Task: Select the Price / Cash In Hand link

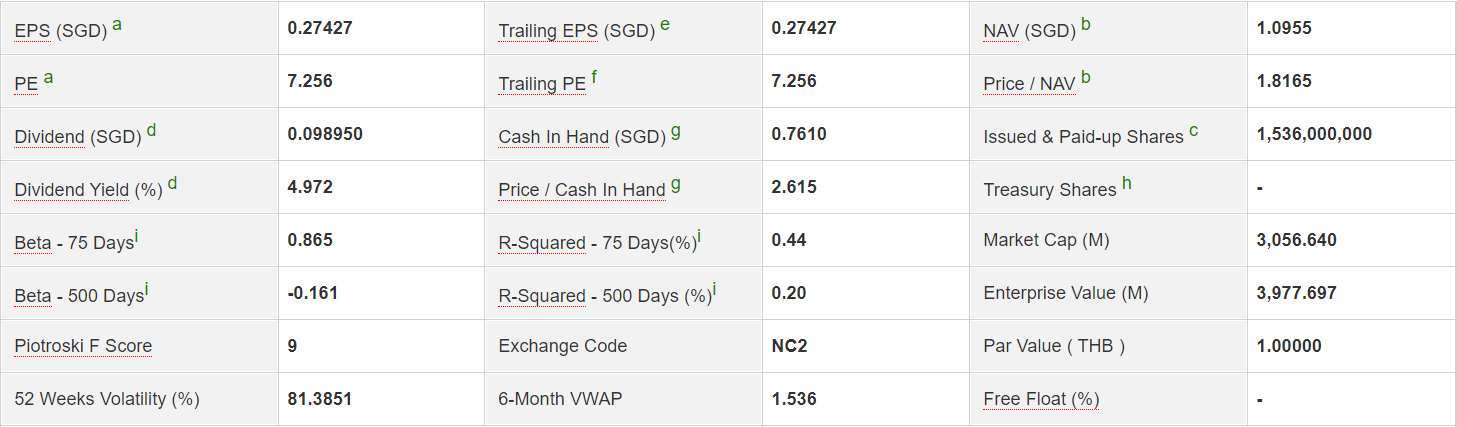Action: click(581, 190)
